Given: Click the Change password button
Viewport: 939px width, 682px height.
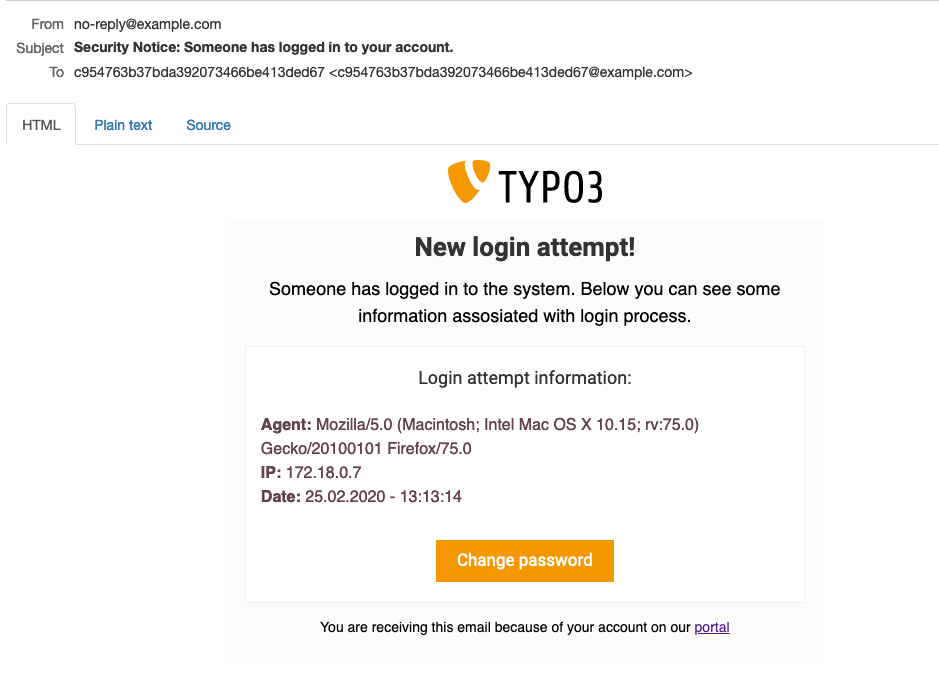Looking at the screenshot, I should tap(525, 560).
